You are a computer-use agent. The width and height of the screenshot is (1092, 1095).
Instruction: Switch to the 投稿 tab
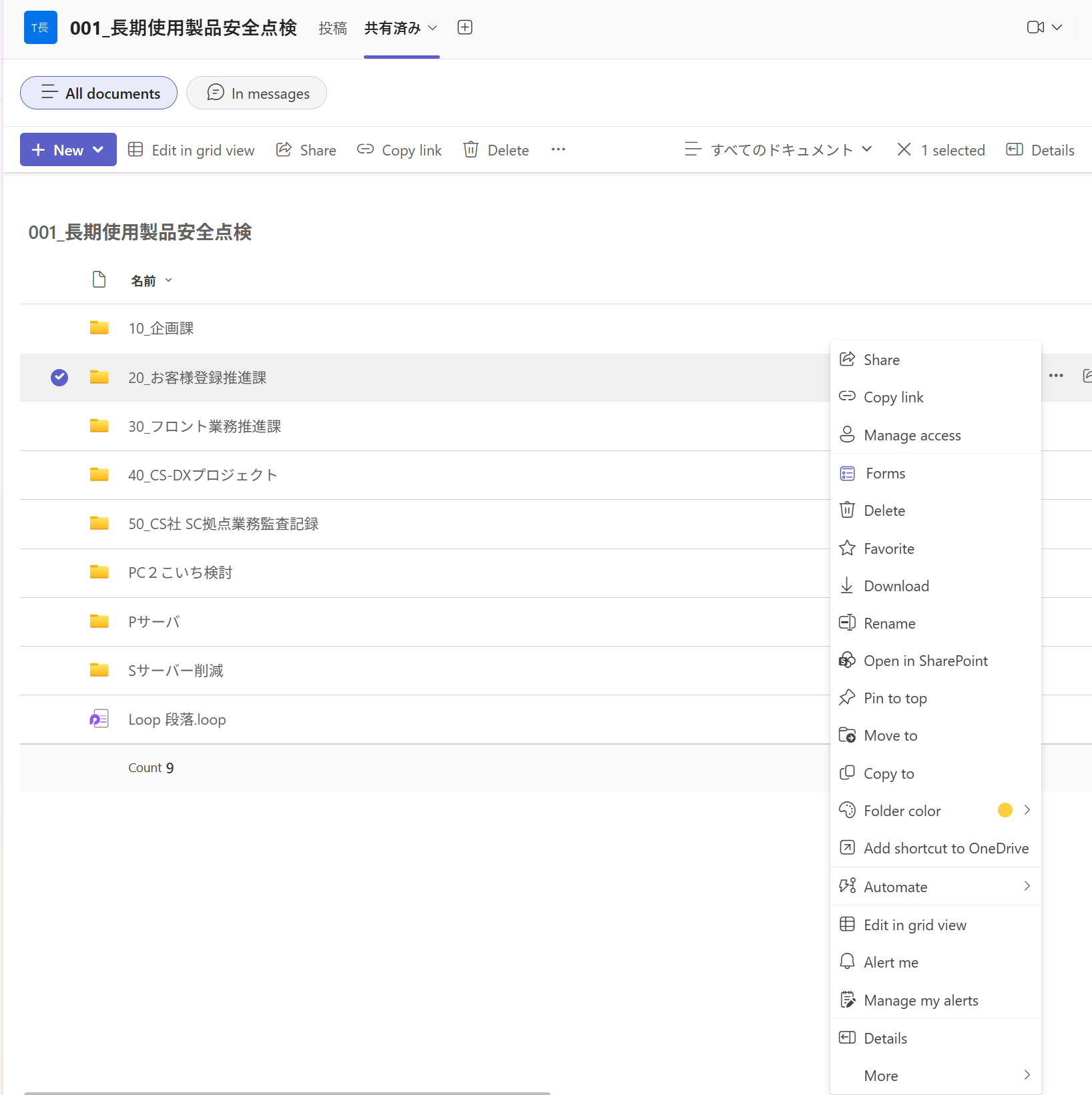(332, 28)
